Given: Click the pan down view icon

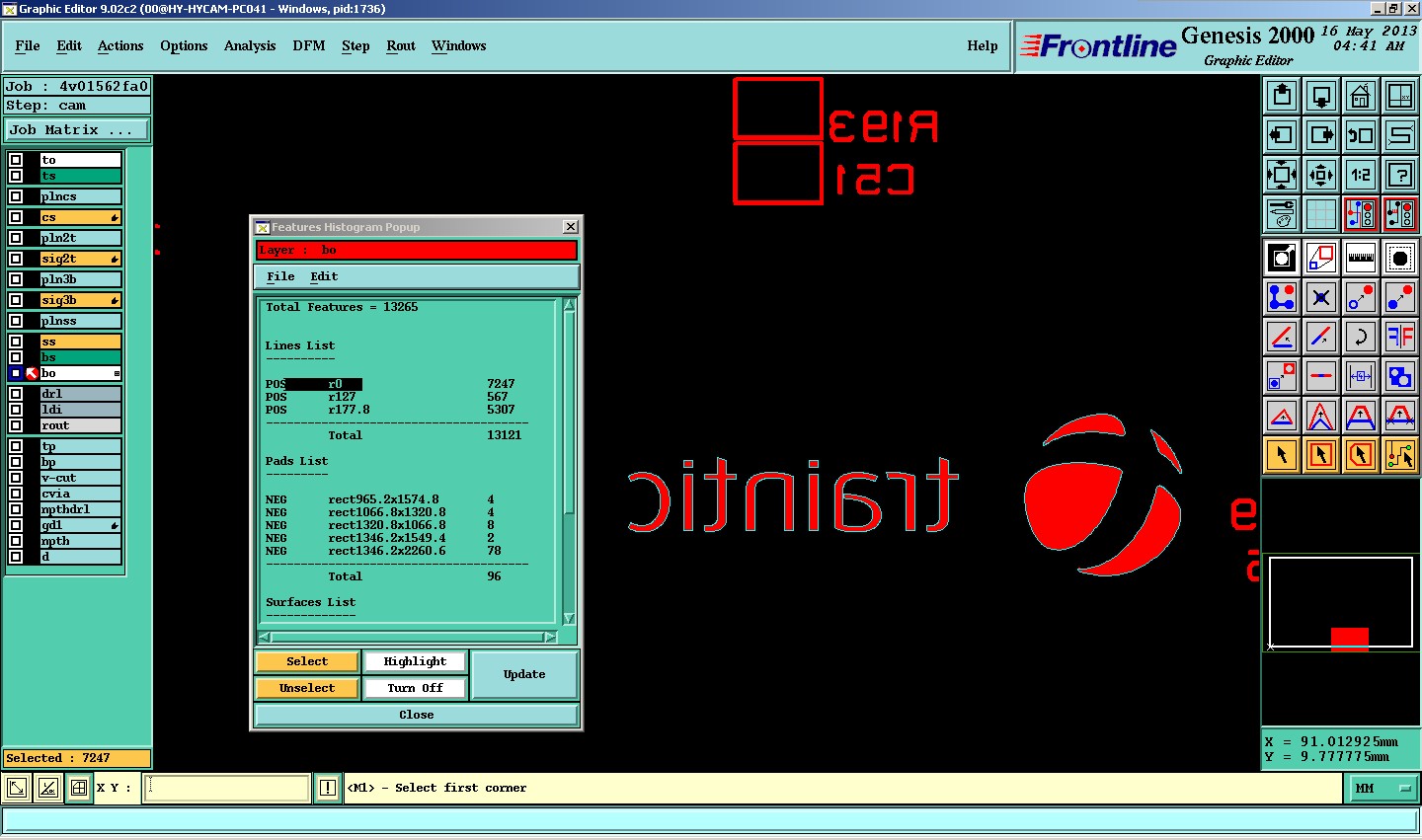Looking at the screenshot, I should click(1321, 96).
